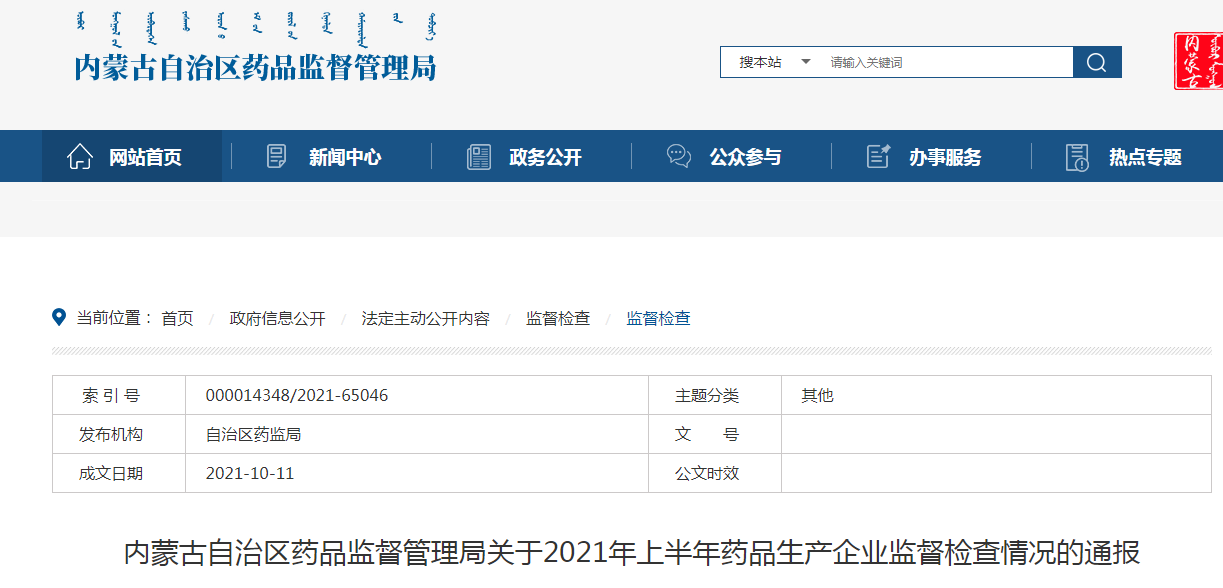
Task: Open 政府信息公开 from the breadcrumb
Action: pos(275,318)
